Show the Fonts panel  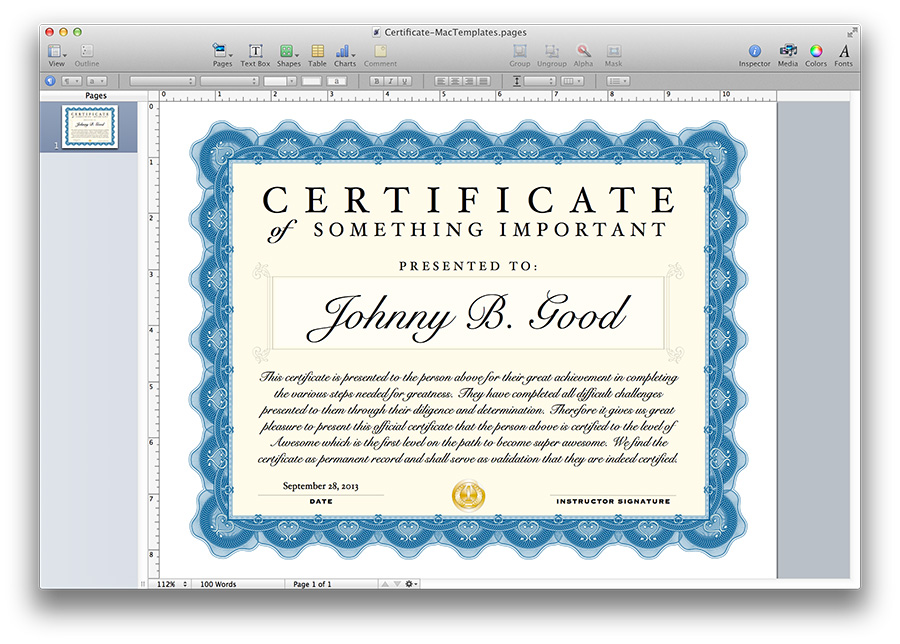pos(844,52)
